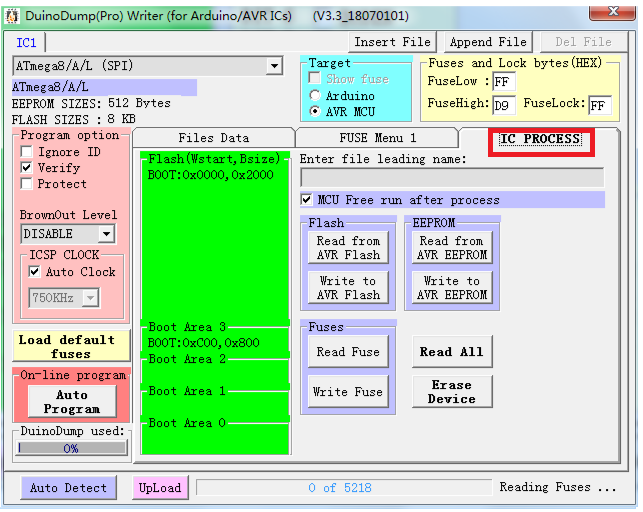The image size is (643, 512).
Task: Open the 750KHz ICSP clock dropdown
Action: 90,297
